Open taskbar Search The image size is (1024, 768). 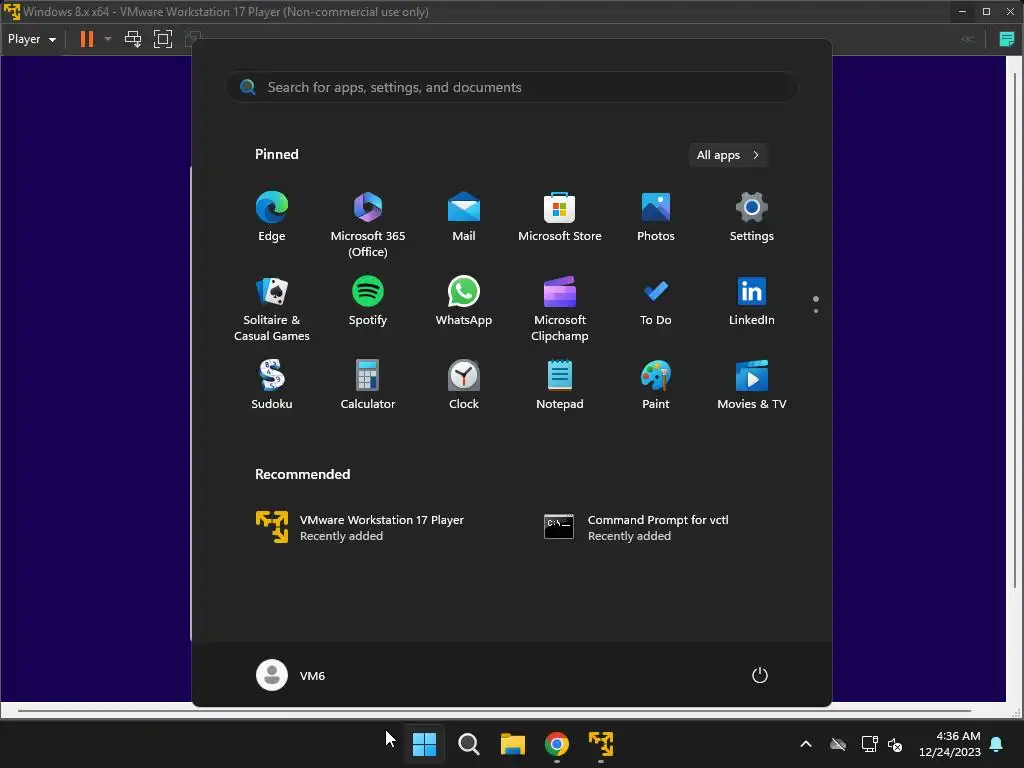click(468, 744)
